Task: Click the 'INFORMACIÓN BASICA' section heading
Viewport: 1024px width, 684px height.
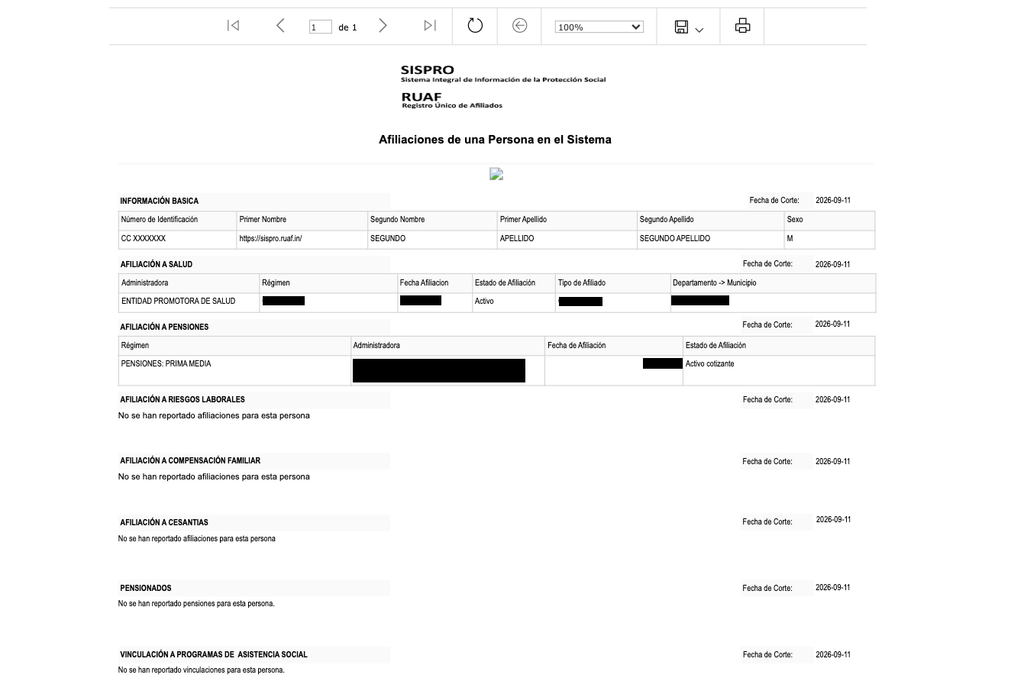Action: point(159,201)
